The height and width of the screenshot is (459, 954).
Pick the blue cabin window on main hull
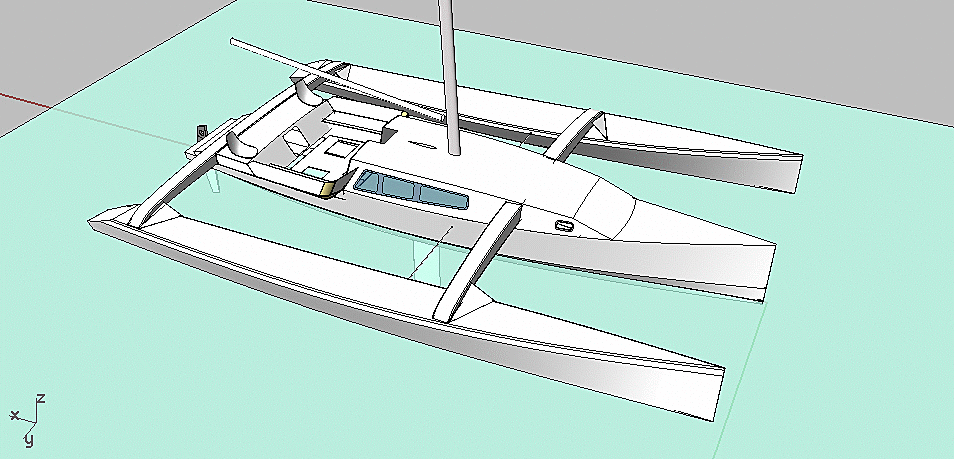tap(412, 190)
